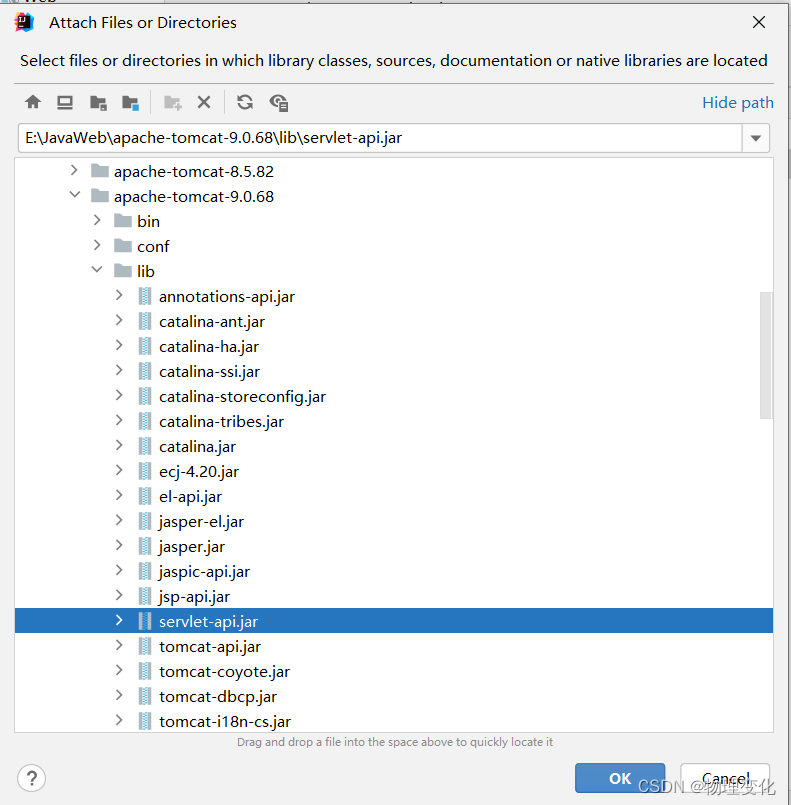Expand tomcat-coyote.jar contents
Screen dimensions: 791x805
119,670
